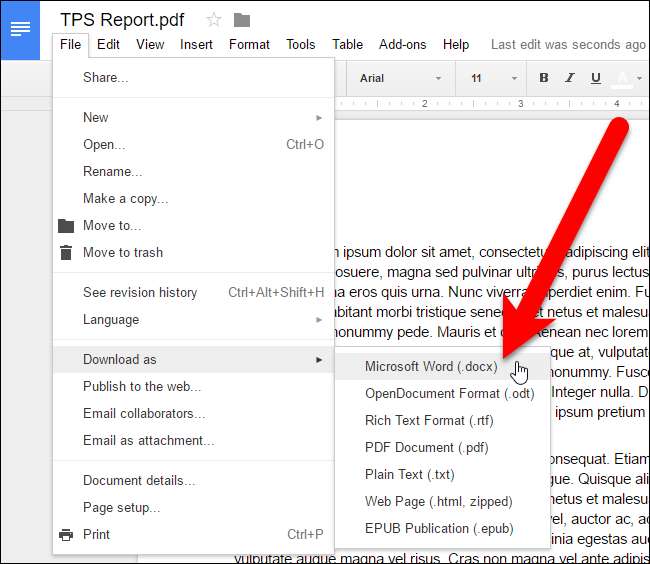Image resolution: width=650 pixels, height=564 pixels.
Task: Download as Microsoft Word (.docx)
Action: 431,366
